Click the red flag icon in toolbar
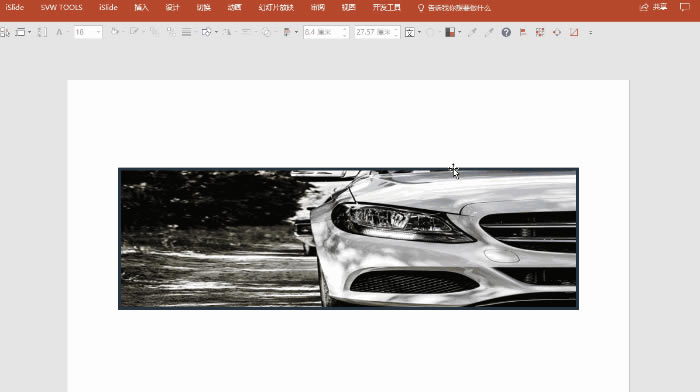700x392 pixels. pos(523,32)
